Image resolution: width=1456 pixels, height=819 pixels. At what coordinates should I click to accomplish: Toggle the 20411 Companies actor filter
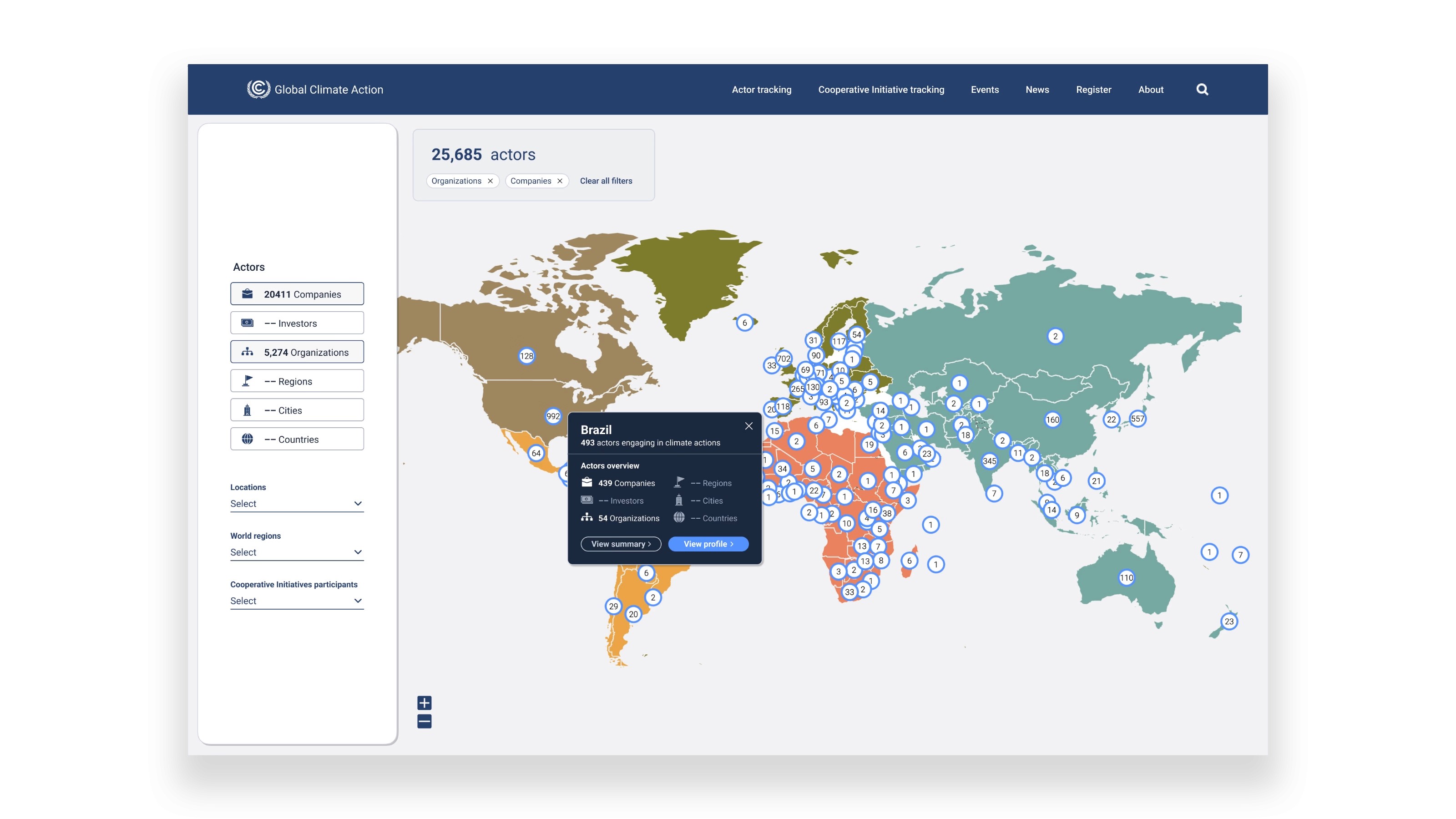297,294
